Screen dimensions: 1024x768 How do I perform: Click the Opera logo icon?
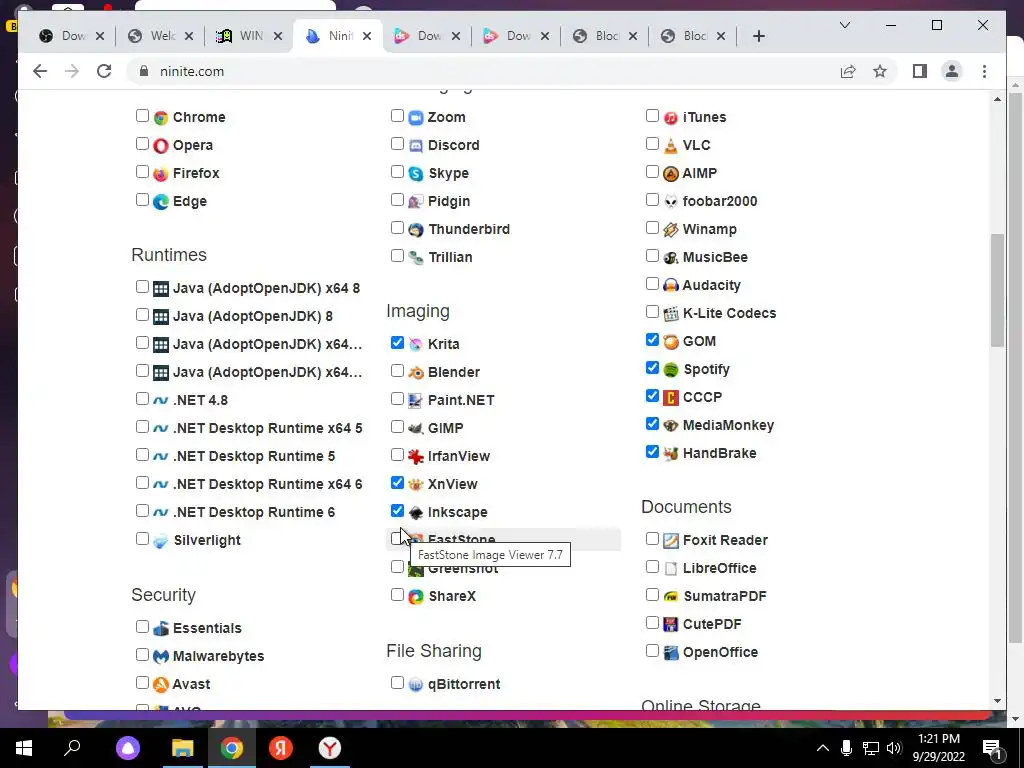[x=161, y=146]
